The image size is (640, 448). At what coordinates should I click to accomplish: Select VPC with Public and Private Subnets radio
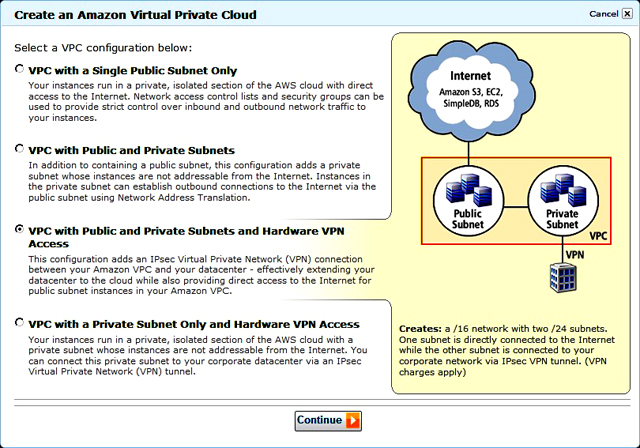coord(19,149)
